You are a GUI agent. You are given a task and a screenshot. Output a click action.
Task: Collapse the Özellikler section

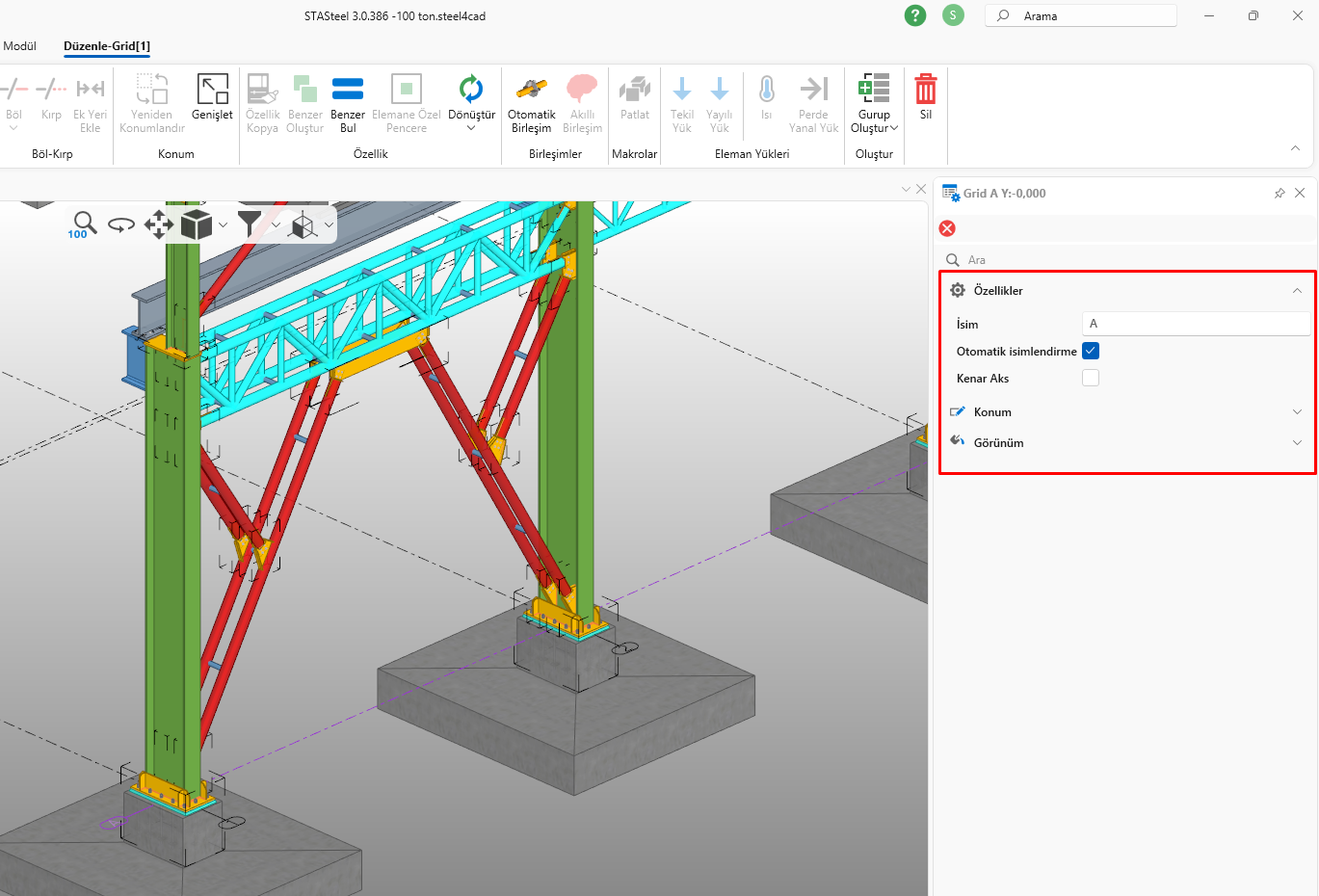pyautogui.click(x=1297, y=291)
